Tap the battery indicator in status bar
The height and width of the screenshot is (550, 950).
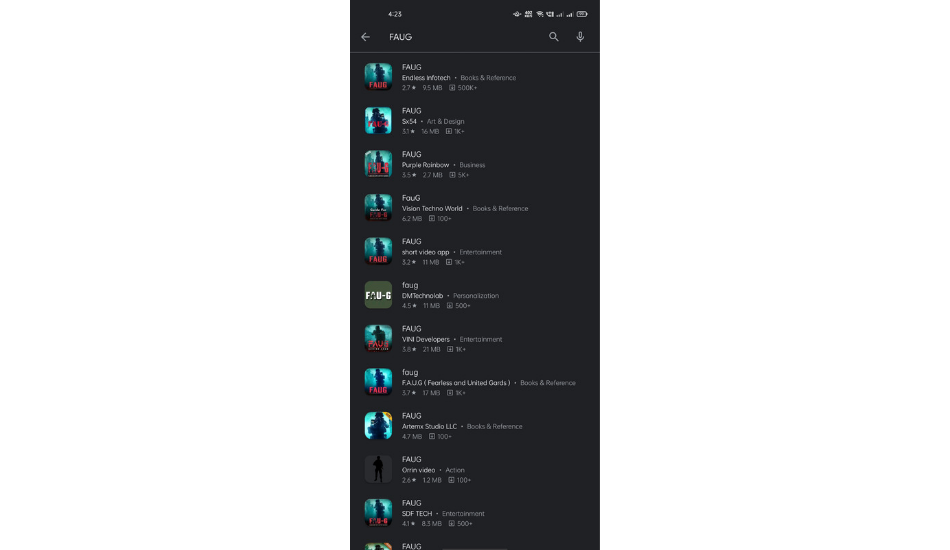tap(582, 14)
